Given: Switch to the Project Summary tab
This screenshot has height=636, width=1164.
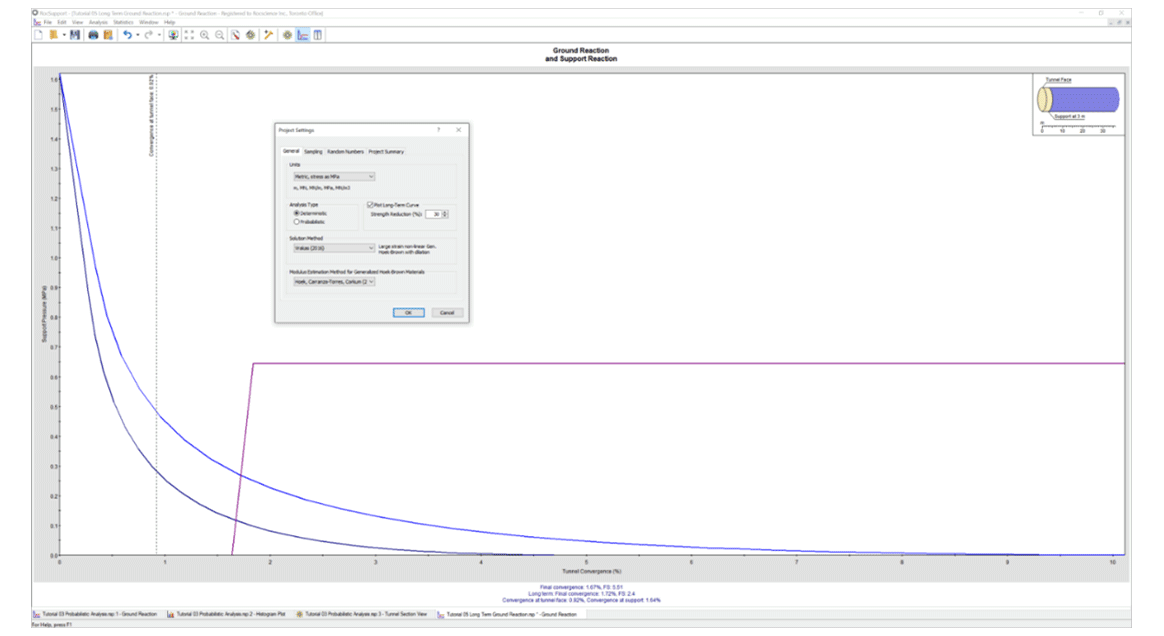Looking at the screenshot, I should 386,151.
